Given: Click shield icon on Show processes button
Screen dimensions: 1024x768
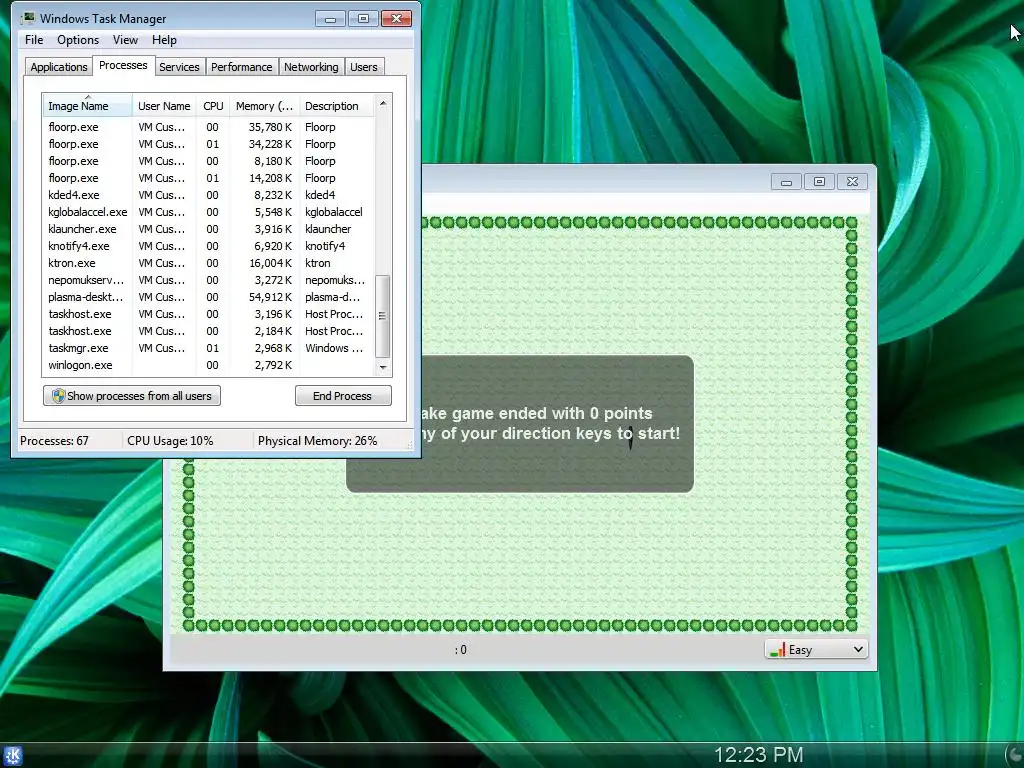Looking at the screenshot, I should pyautogui.click(x=58, y=396).
